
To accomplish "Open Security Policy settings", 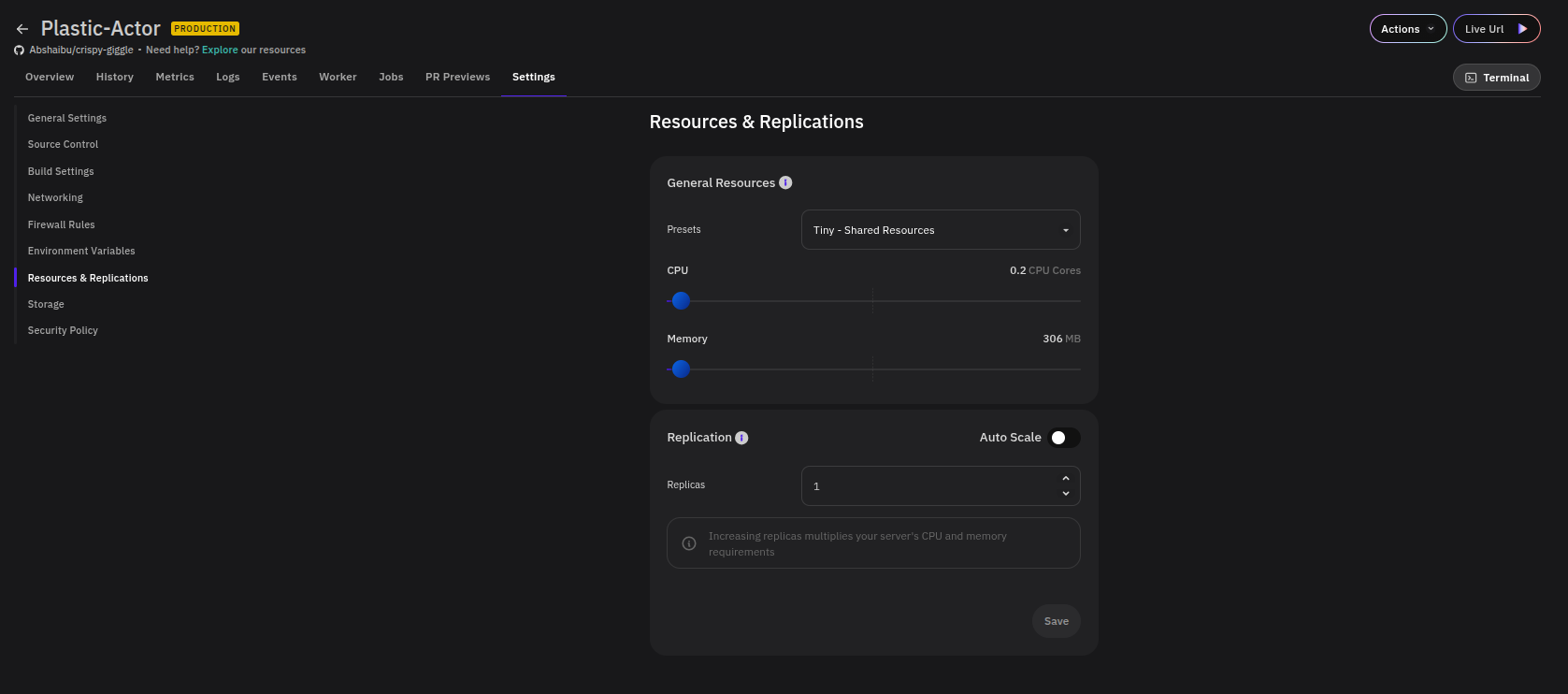I will coord(63,330).
